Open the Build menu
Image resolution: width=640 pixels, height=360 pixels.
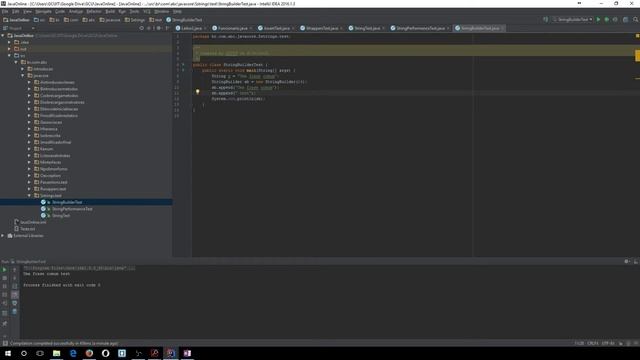(x=110, y=11)
